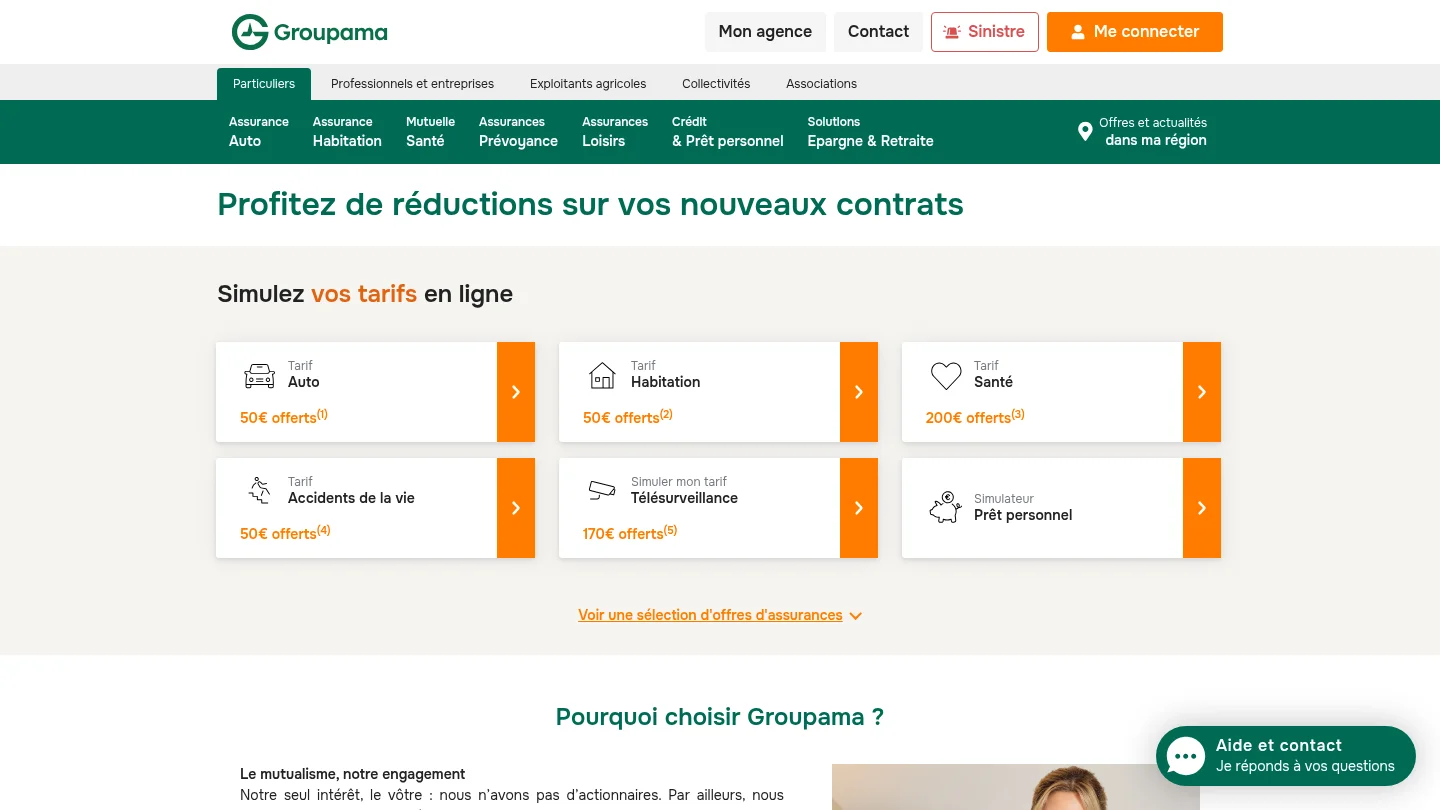Screen dimensions: 1440x810
Task: Click the Tarif Santé card title
Action: click(x=993, y=374)
